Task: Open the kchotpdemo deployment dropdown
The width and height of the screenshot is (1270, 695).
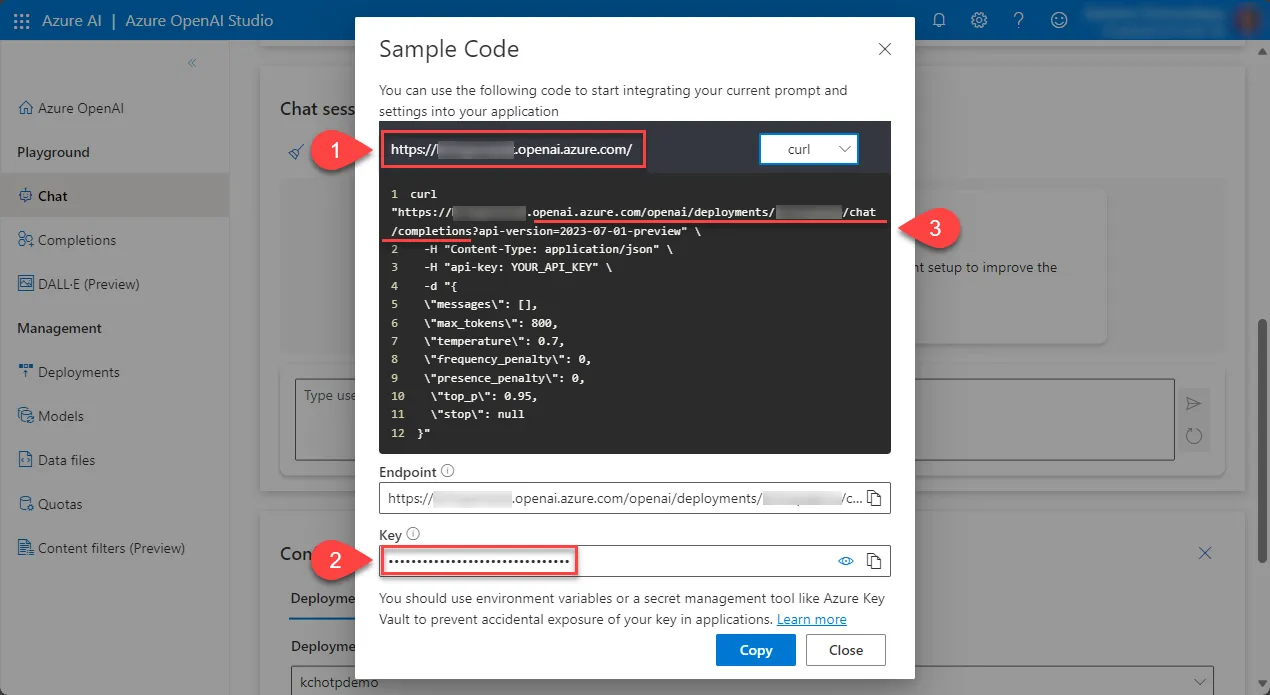Action: 752,680
